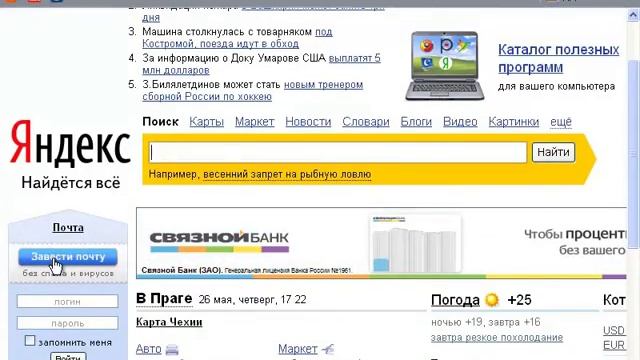Viewport: 640px width, 360px height.
Task: Click the vertical scrollbar thumb
Action: click(x=633, y=154)
